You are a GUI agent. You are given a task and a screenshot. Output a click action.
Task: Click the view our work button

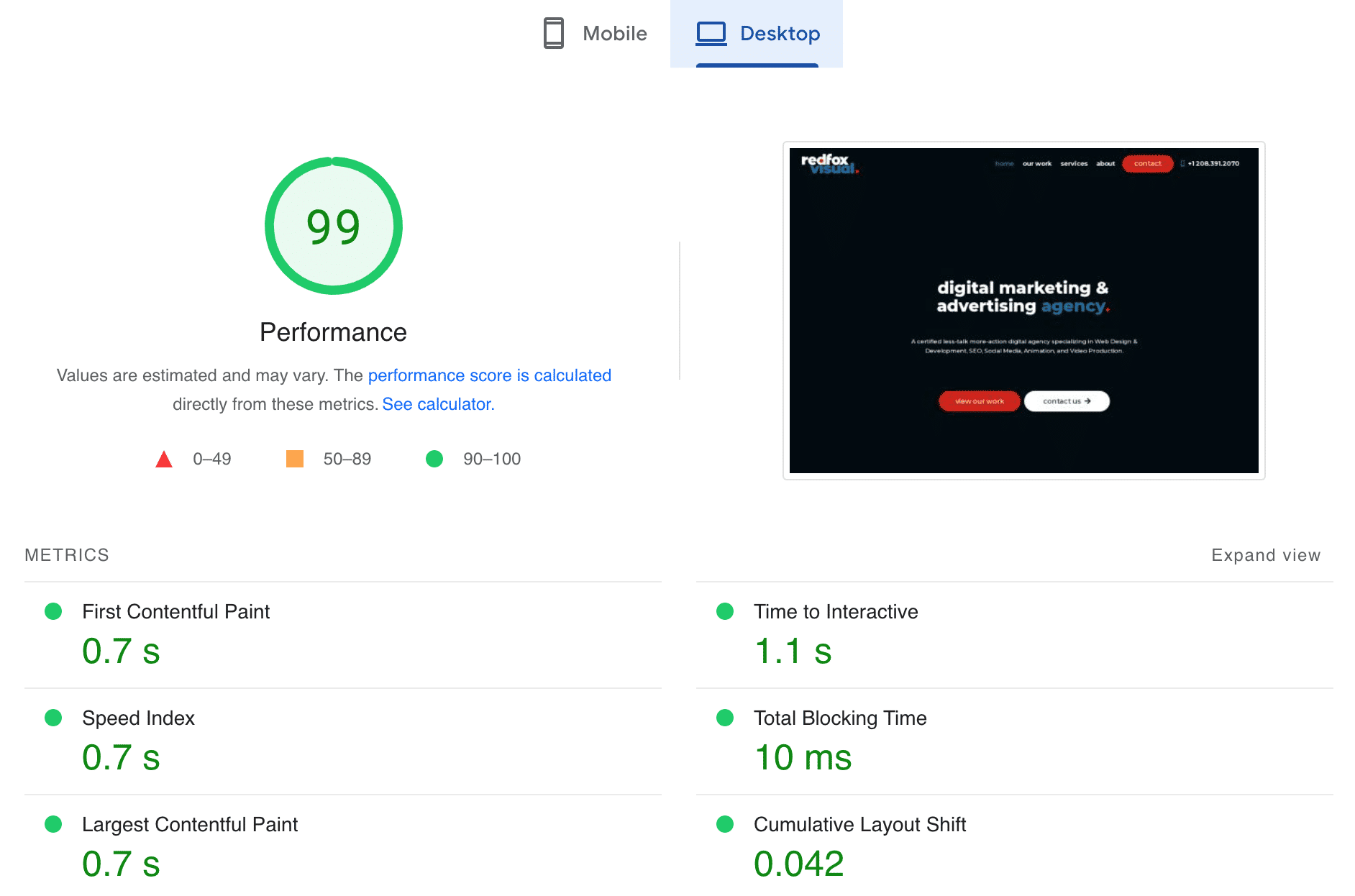coord(979,401)
